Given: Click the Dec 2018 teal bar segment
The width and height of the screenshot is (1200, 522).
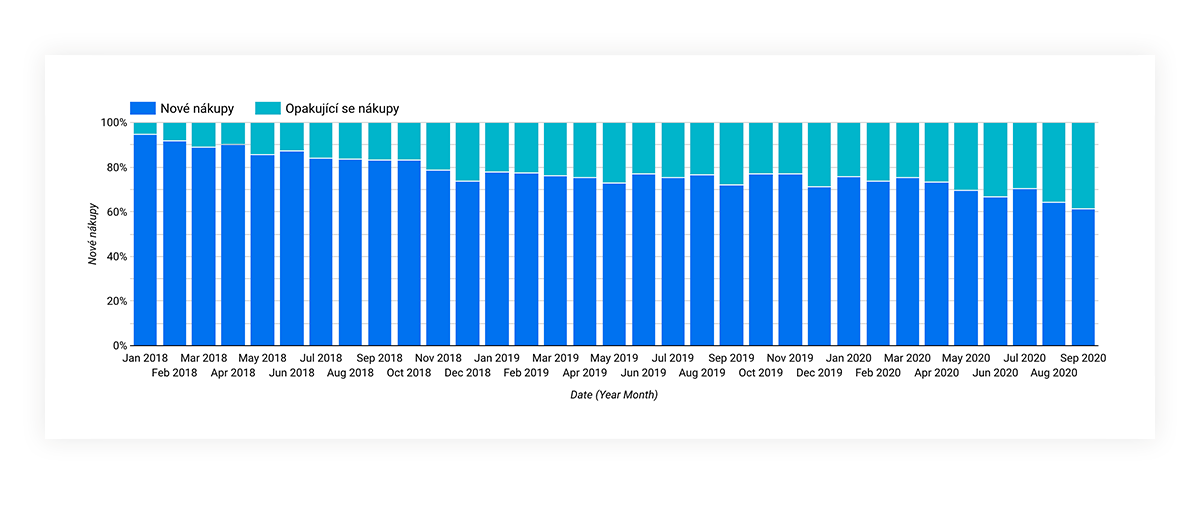Looking at the screenshot, I should pyautogui.click(x=468, y=152).
